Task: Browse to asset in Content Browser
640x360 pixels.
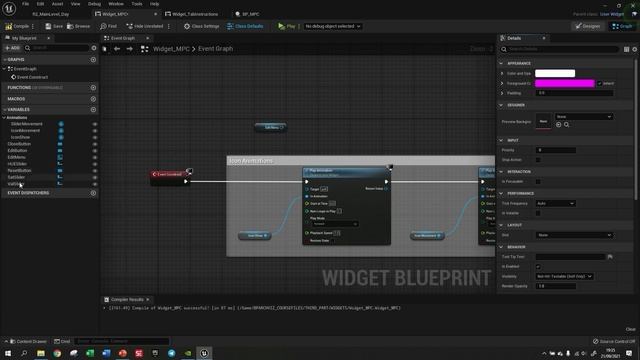Action: (78, 26)
